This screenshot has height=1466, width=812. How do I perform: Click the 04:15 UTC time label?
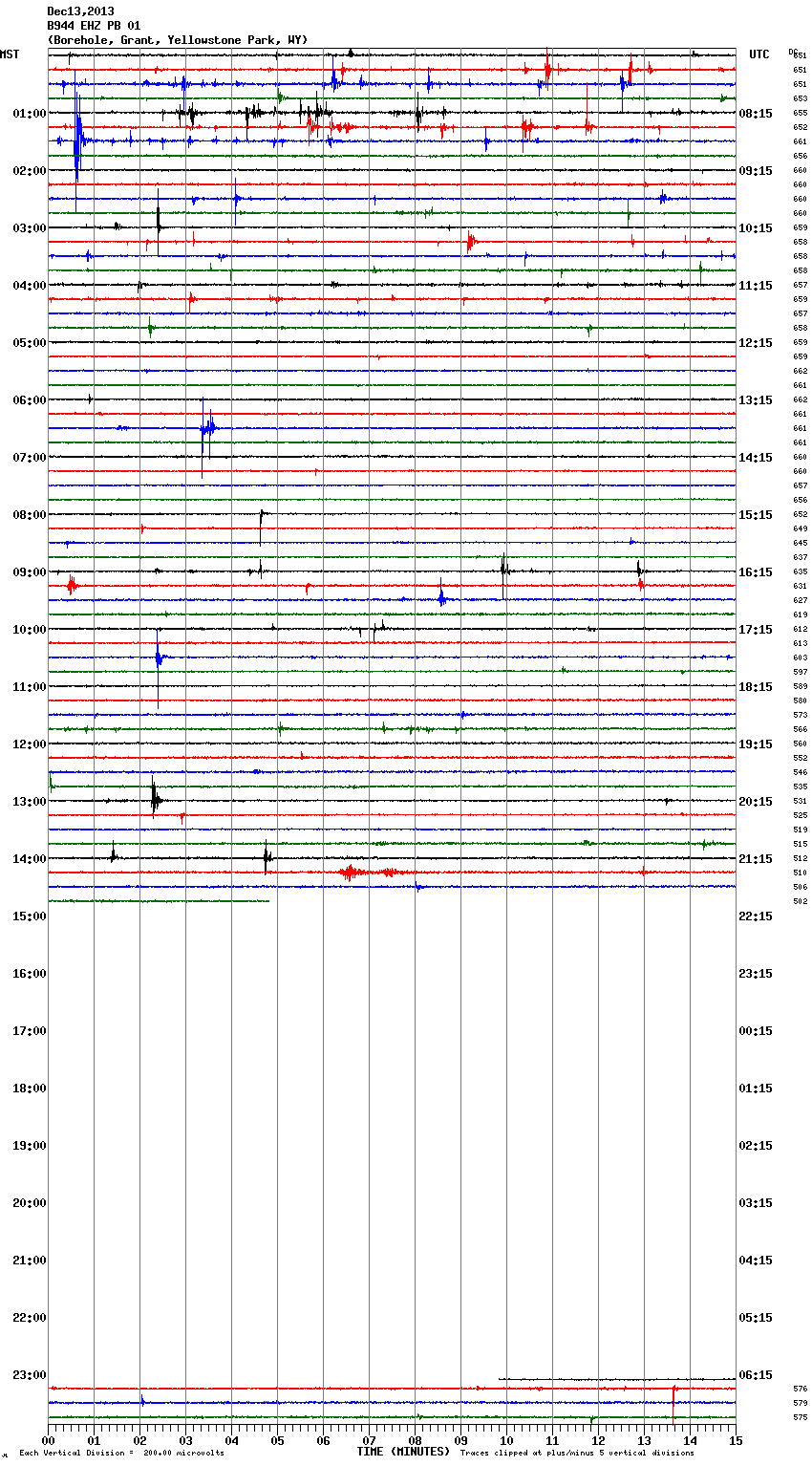(x=756, y=1261)
